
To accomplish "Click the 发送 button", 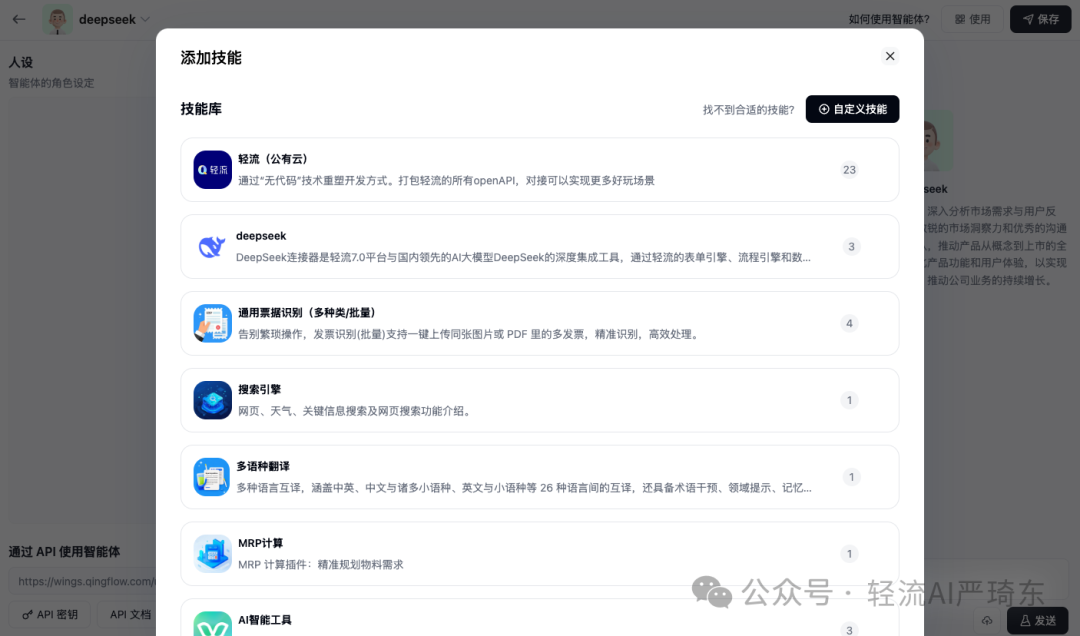I will (x=1037, y=620).
